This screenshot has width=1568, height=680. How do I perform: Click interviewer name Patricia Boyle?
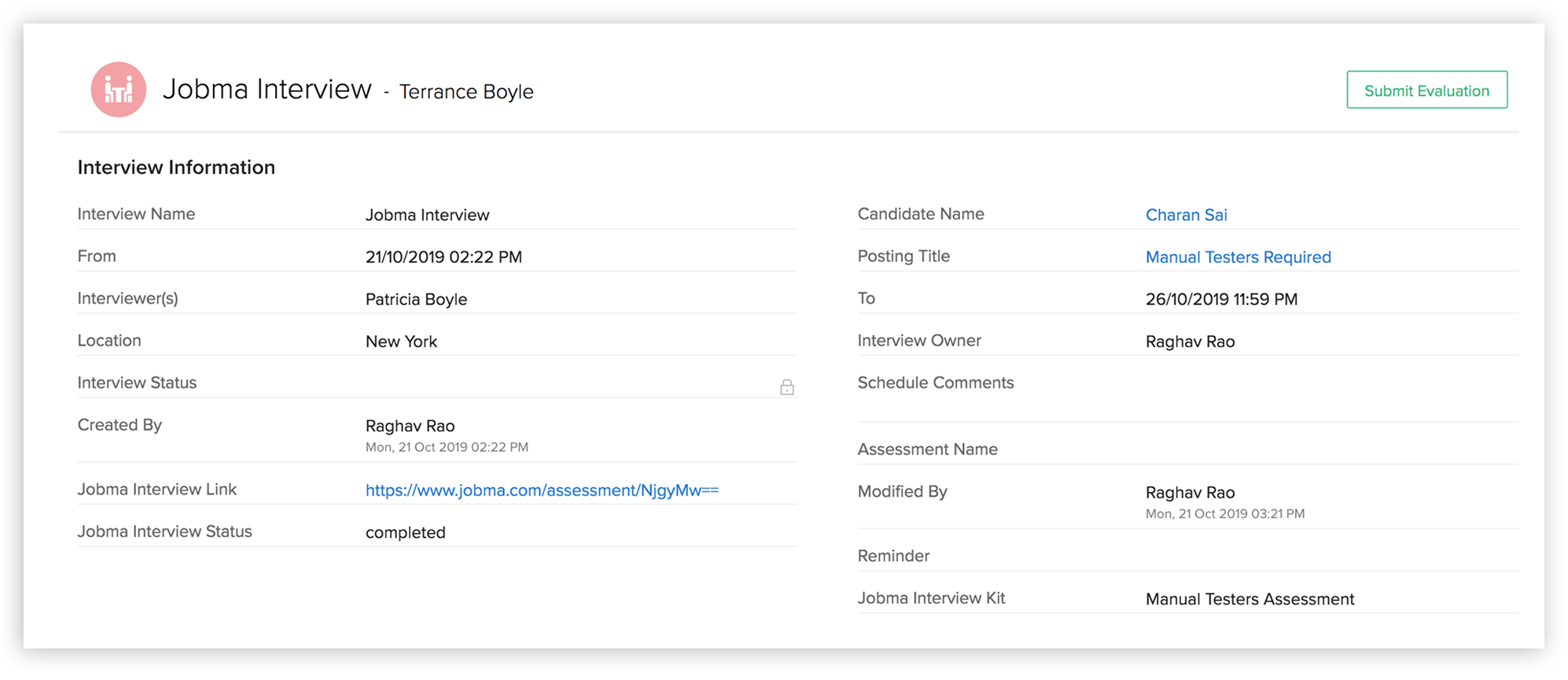pyautogui.click(x=416, y=300)
